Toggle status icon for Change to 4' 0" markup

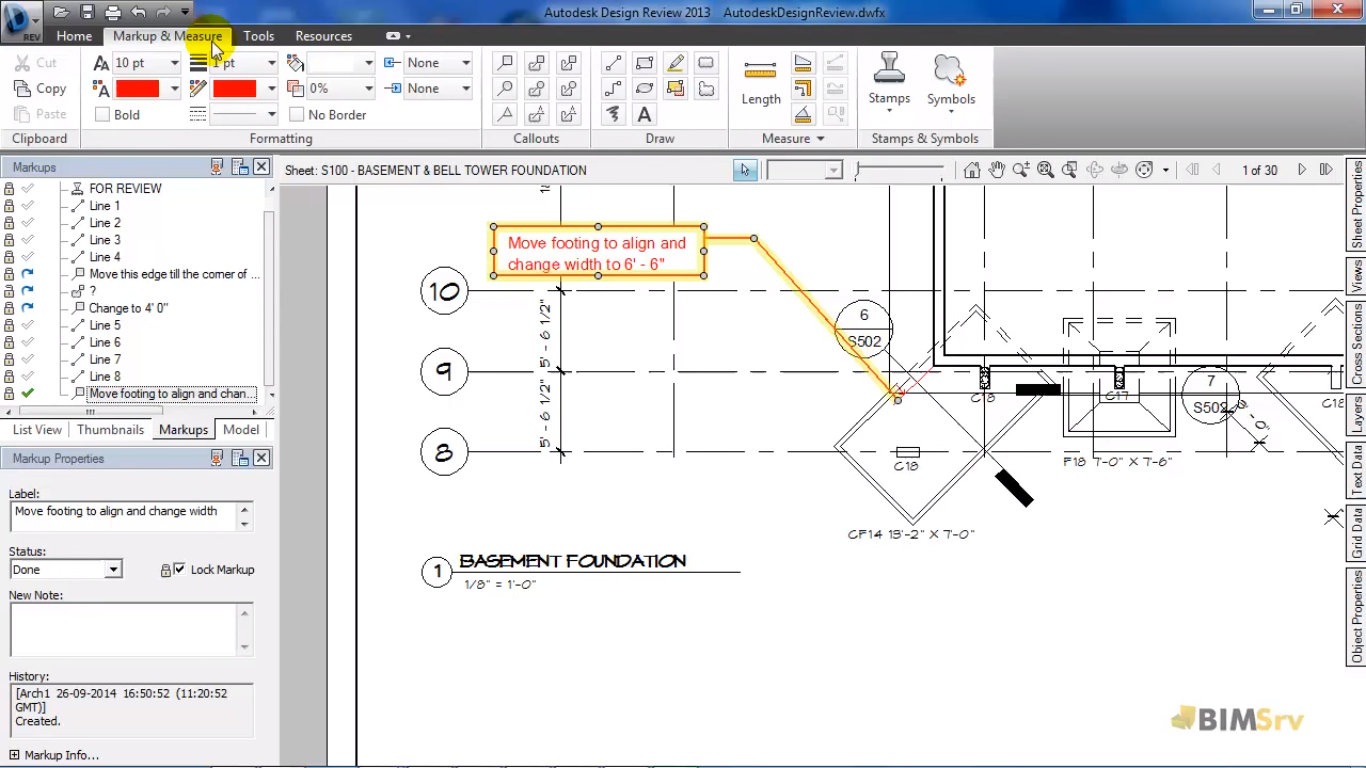28,308
